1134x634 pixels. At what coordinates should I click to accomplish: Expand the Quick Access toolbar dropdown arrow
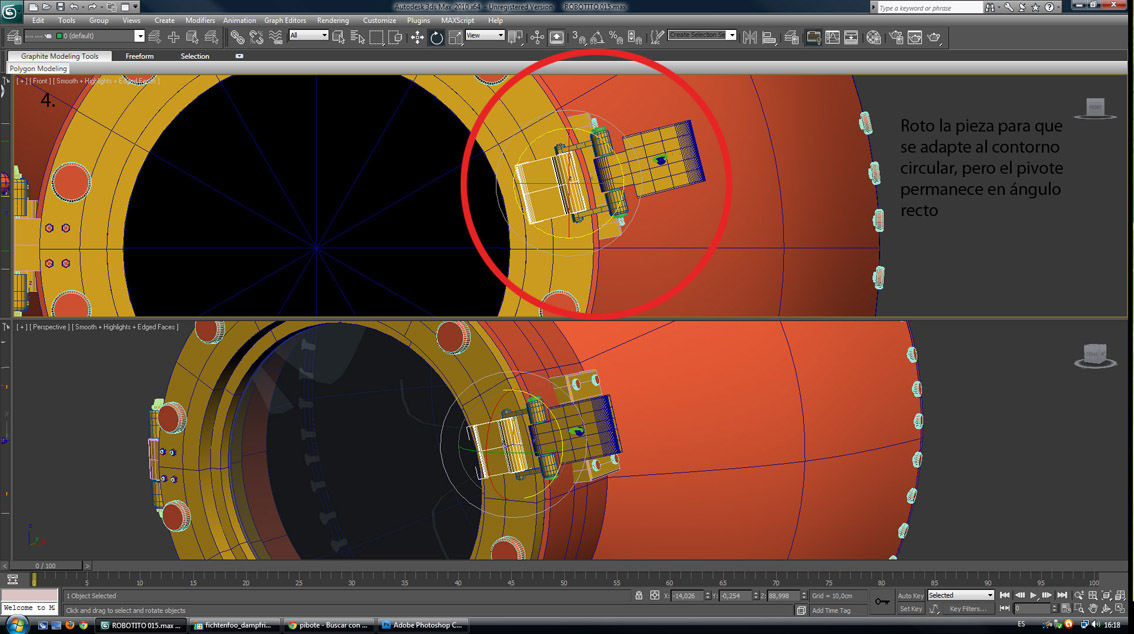(135, 7)
